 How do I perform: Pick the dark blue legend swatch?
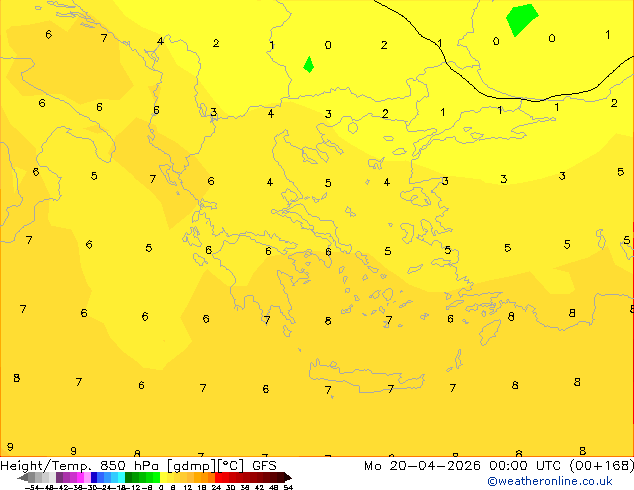[94, 477]
